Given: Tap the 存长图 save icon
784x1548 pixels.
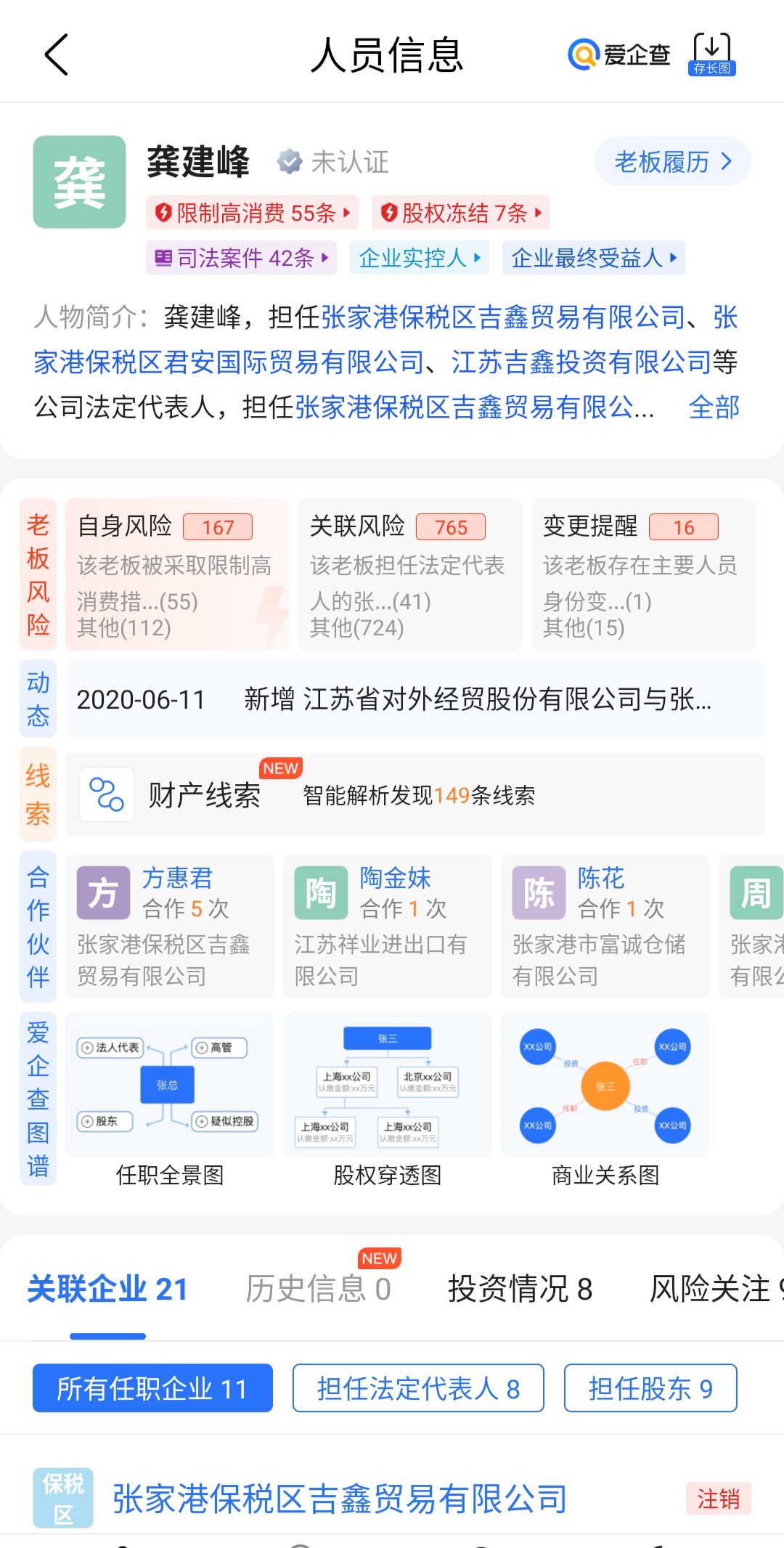Looking at the screenshot, I should [712, 54].
